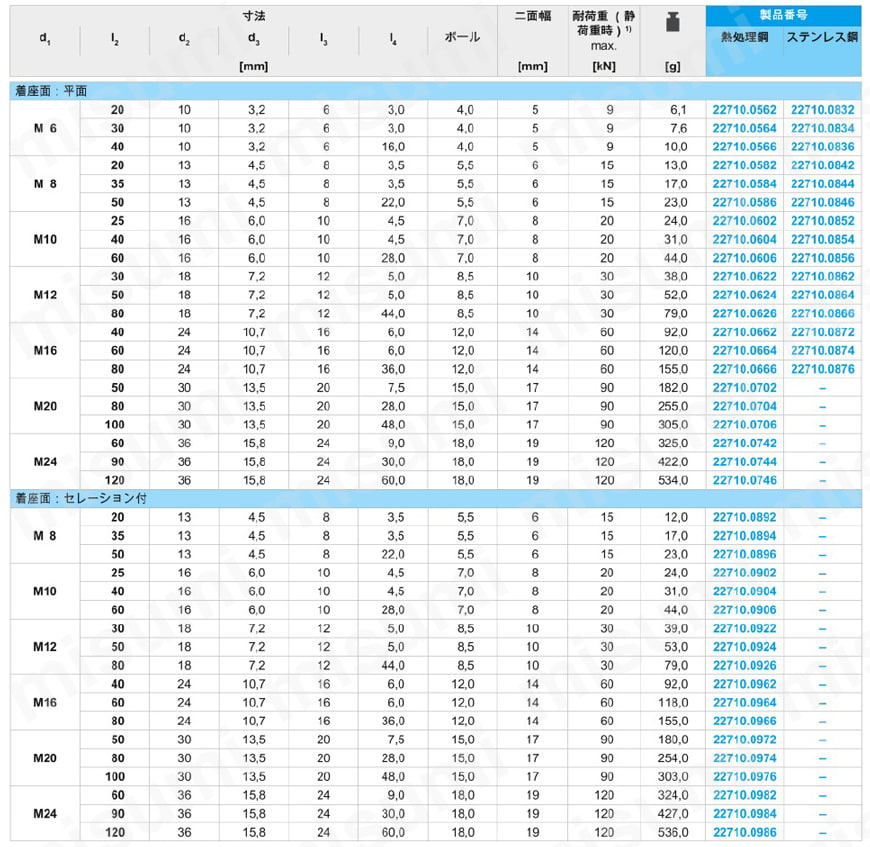
Task: Select the 着座面：セレーション付 section heading
Action: [81, 498]
